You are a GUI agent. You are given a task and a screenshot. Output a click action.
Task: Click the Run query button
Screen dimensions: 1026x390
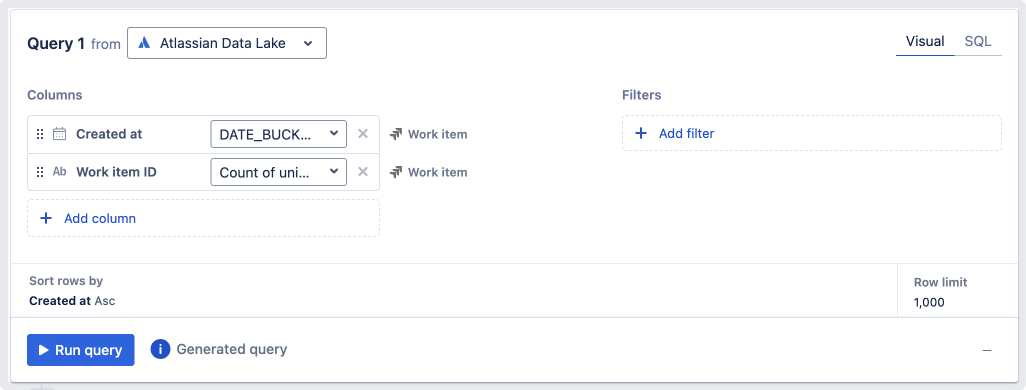click(80, 350)
